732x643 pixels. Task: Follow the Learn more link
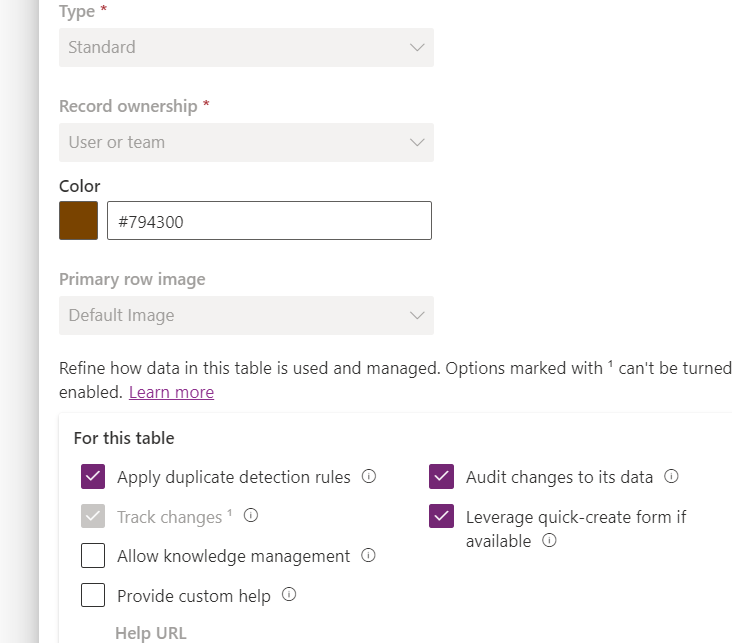[x=171, y=392]
